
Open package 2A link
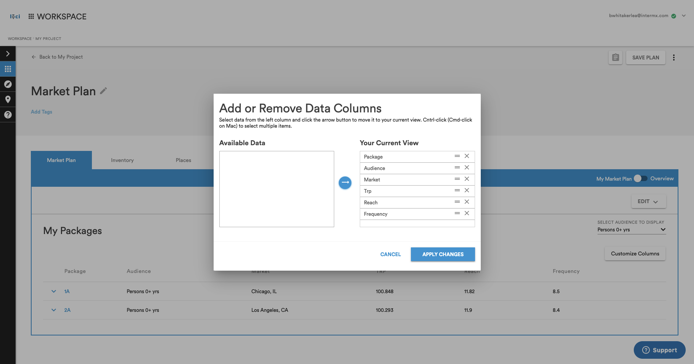(67, 310)
